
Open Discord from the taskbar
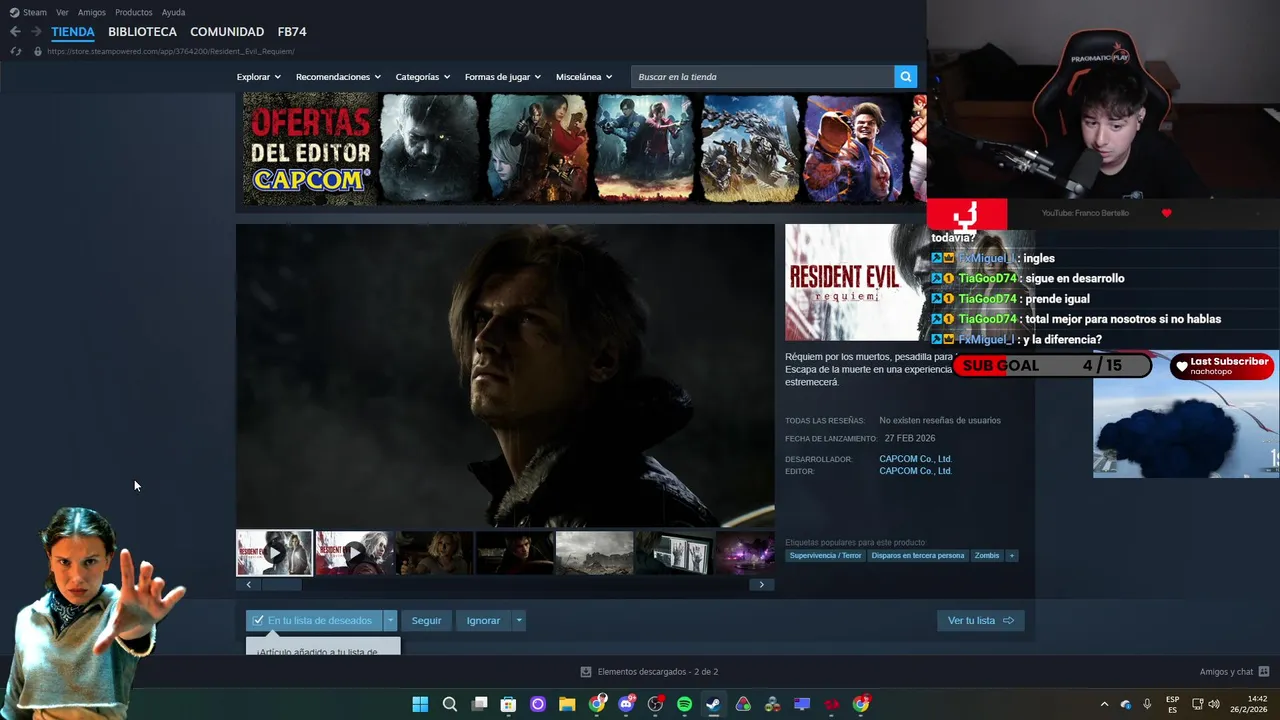point(626,704)
